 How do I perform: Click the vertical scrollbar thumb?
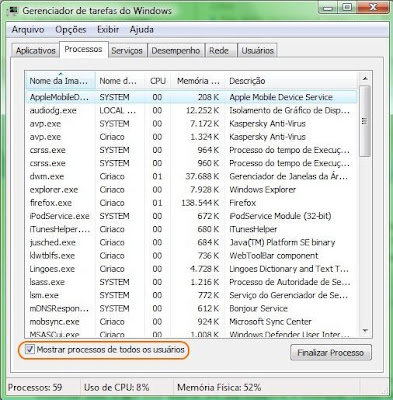[365, 121]
